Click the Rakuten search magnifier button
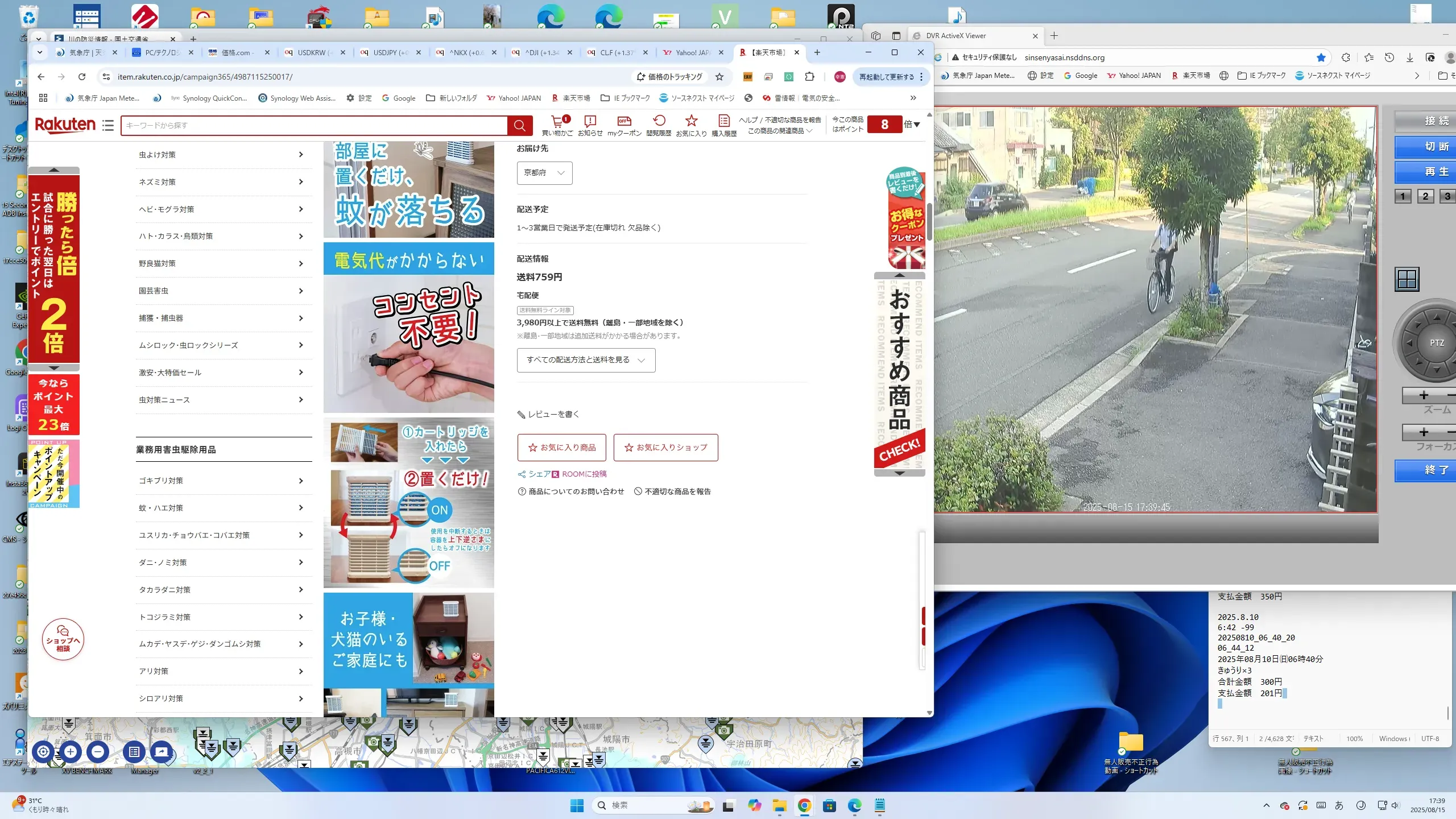This screenshot has height=819, width=1456. coord(519,125)
